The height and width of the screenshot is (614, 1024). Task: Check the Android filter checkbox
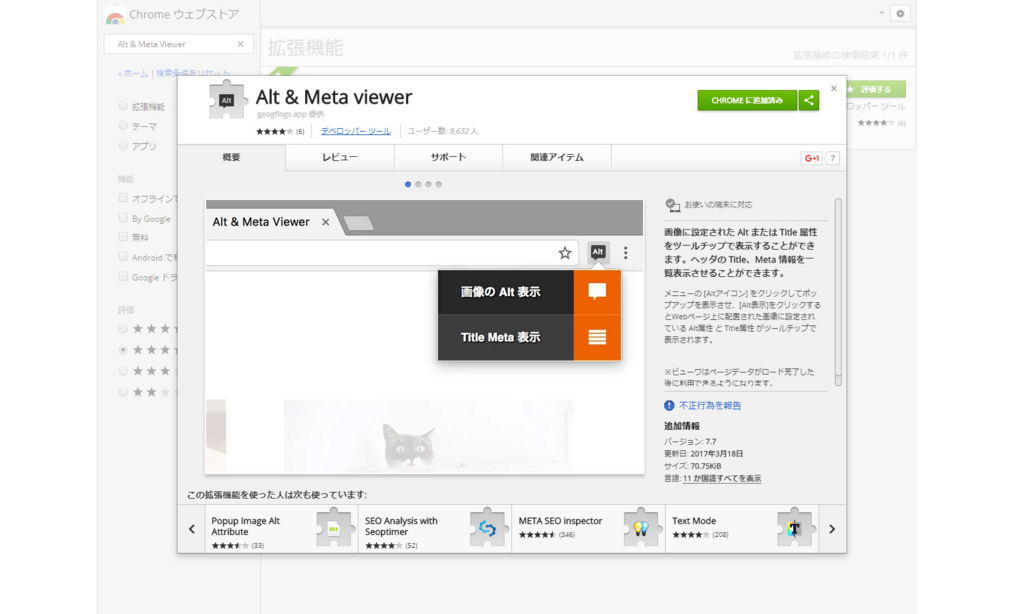pos(123,257)
